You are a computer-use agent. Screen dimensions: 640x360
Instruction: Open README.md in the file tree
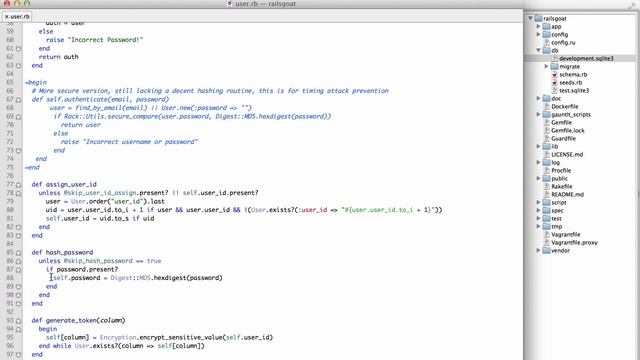(567, 194)
